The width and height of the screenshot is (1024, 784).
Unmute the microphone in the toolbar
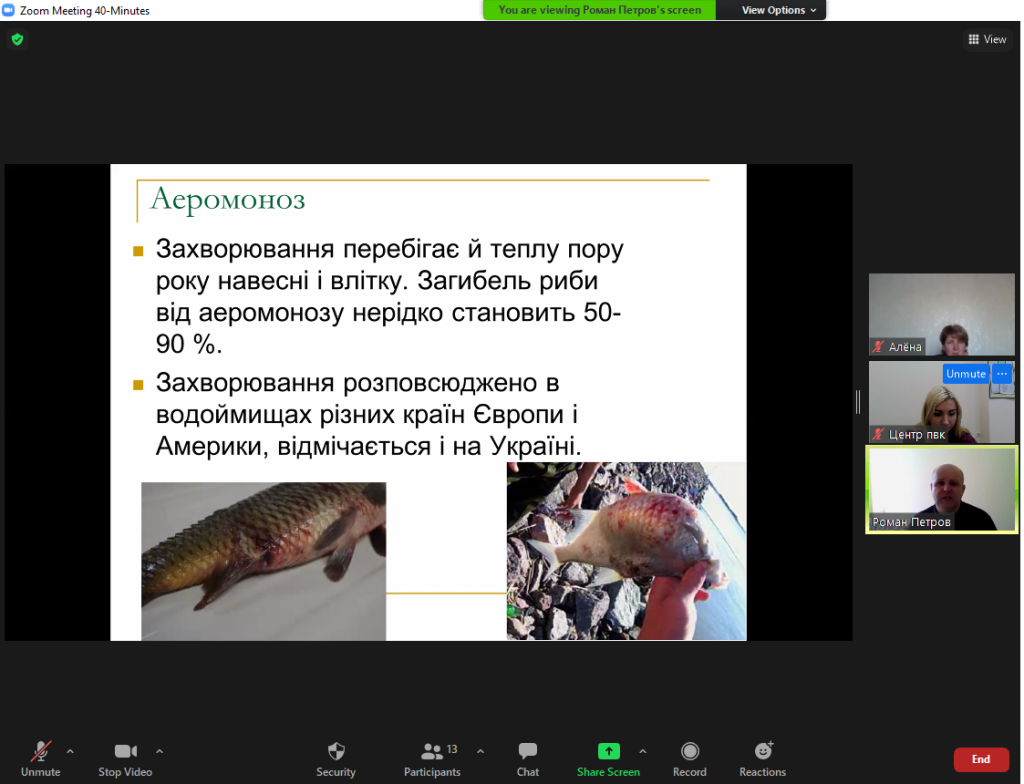[x=41, y=752]
